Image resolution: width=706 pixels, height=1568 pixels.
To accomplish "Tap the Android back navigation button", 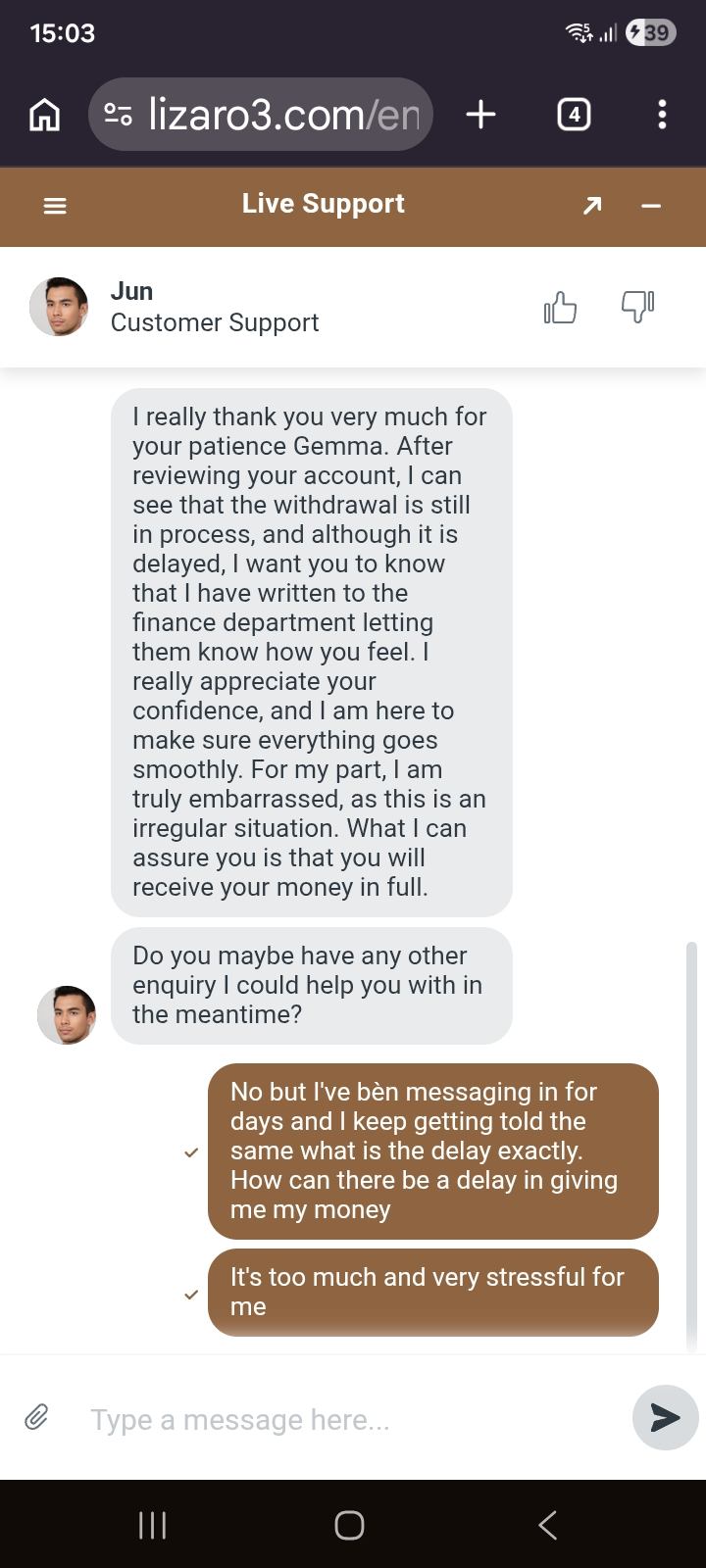I will (x=548, y=1525).
